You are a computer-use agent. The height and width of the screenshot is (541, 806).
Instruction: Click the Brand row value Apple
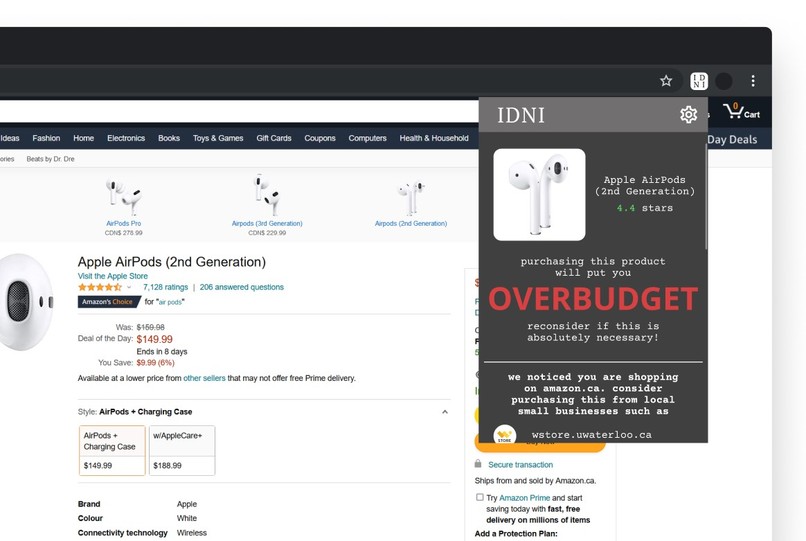point(187,504)
